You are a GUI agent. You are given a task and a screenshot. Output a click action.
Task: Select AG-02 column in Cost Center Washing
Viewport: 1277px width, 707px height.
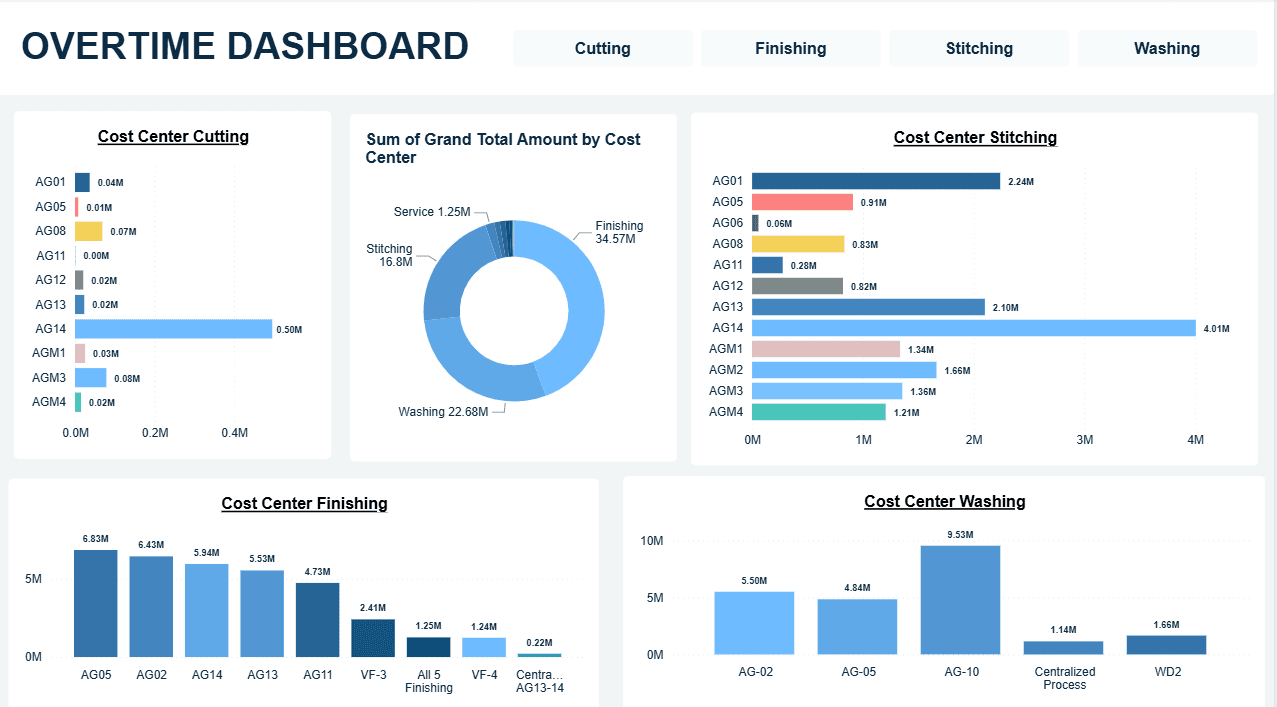click(x=754, y=623)
